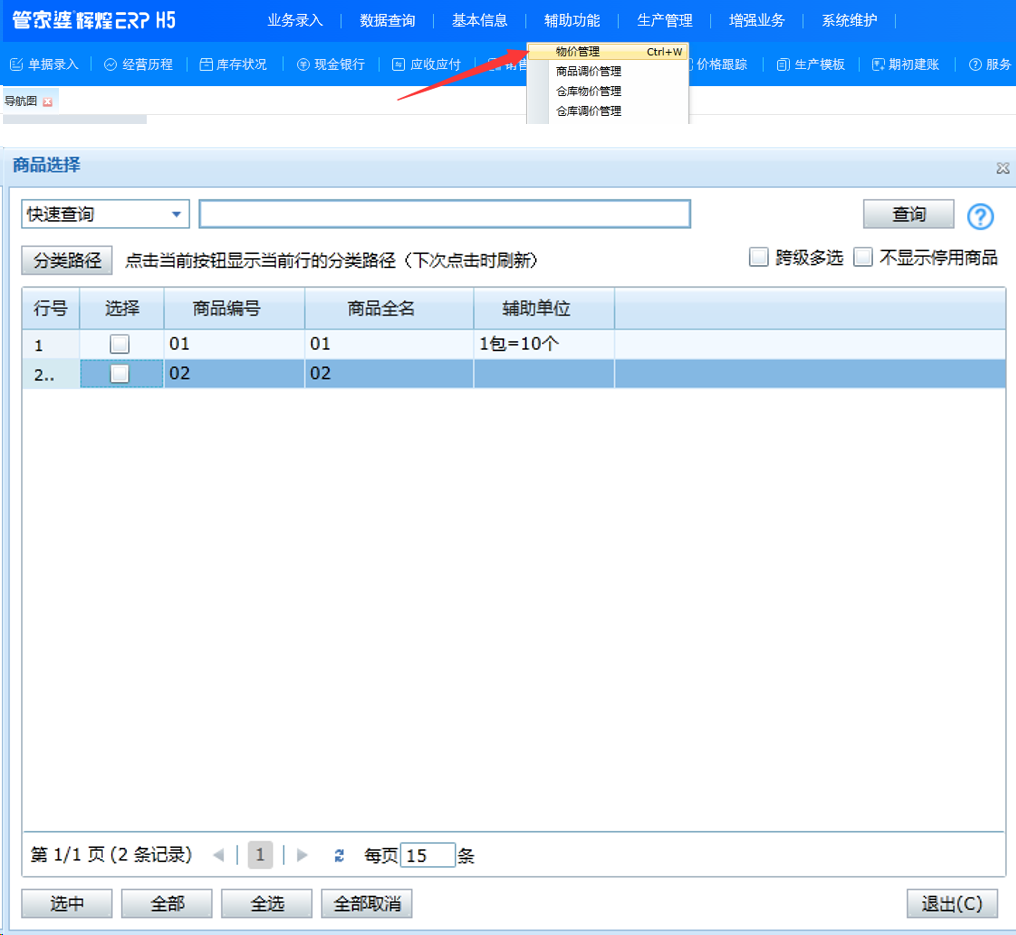This screenshot has height=935, width=1016.
Task: Toggle the 不显示停用商品 checkbox
Action: pyautogui.click(x=863, y=257)
